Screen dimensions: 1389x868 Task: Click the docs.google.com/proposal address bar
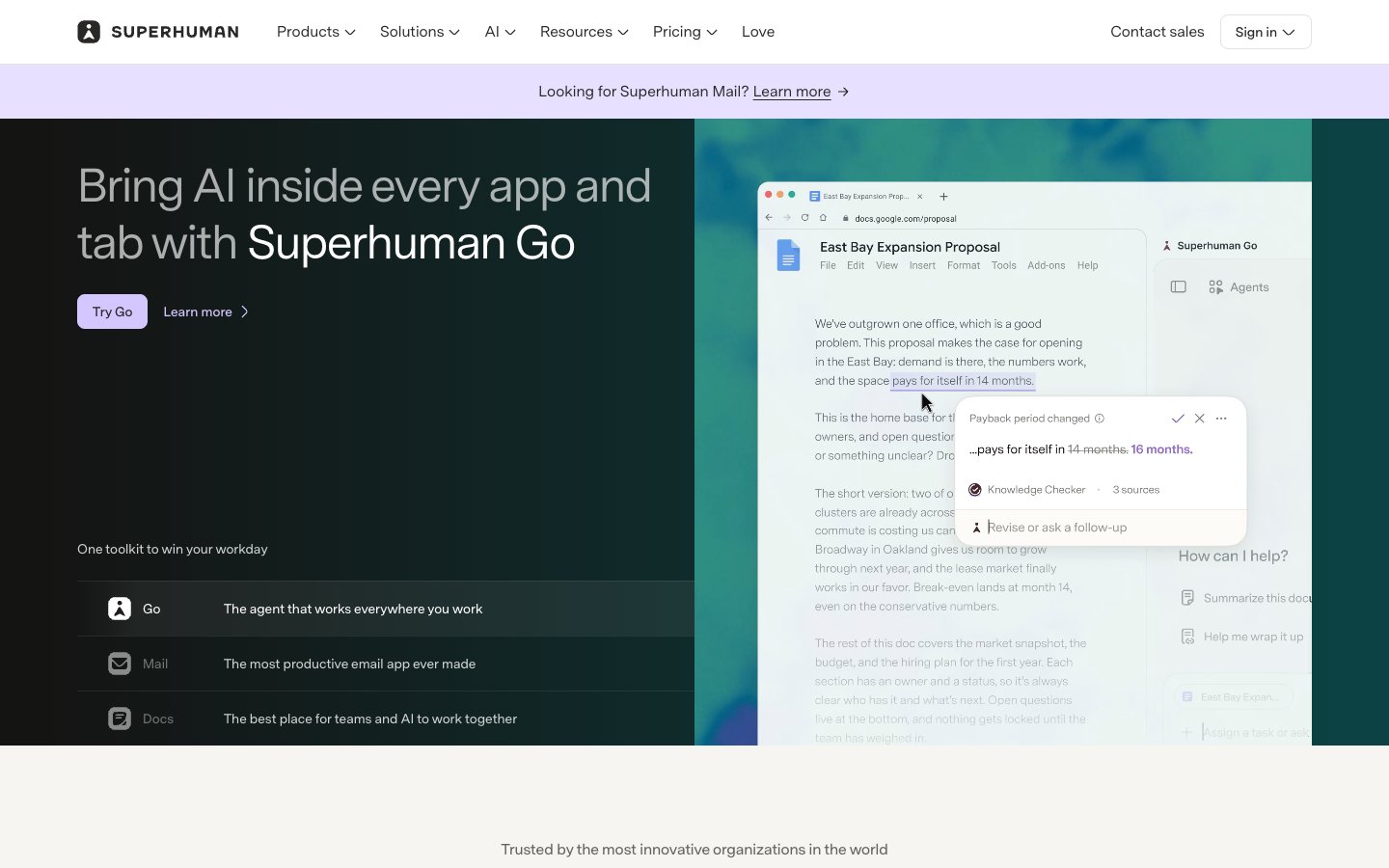click(906, 218)
